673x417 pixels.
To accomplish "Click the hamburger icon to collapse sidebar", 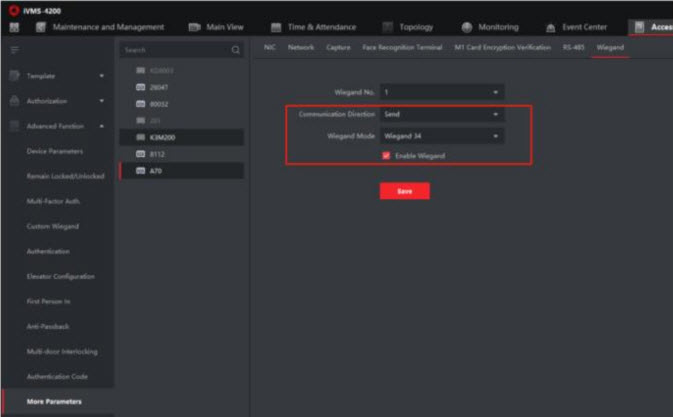I will [x=14, y=49].
